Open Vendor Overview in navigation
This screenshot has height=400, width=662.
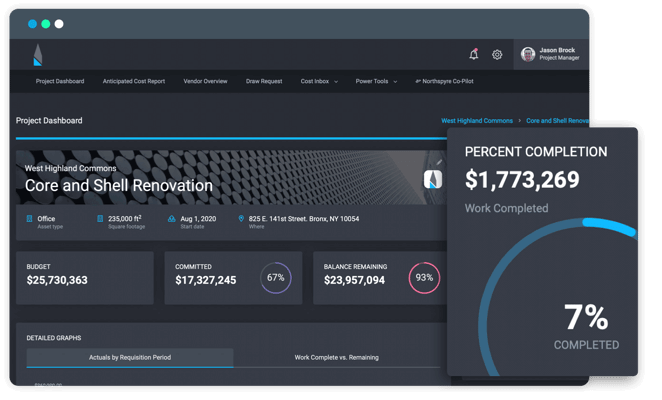coord(205,82)
